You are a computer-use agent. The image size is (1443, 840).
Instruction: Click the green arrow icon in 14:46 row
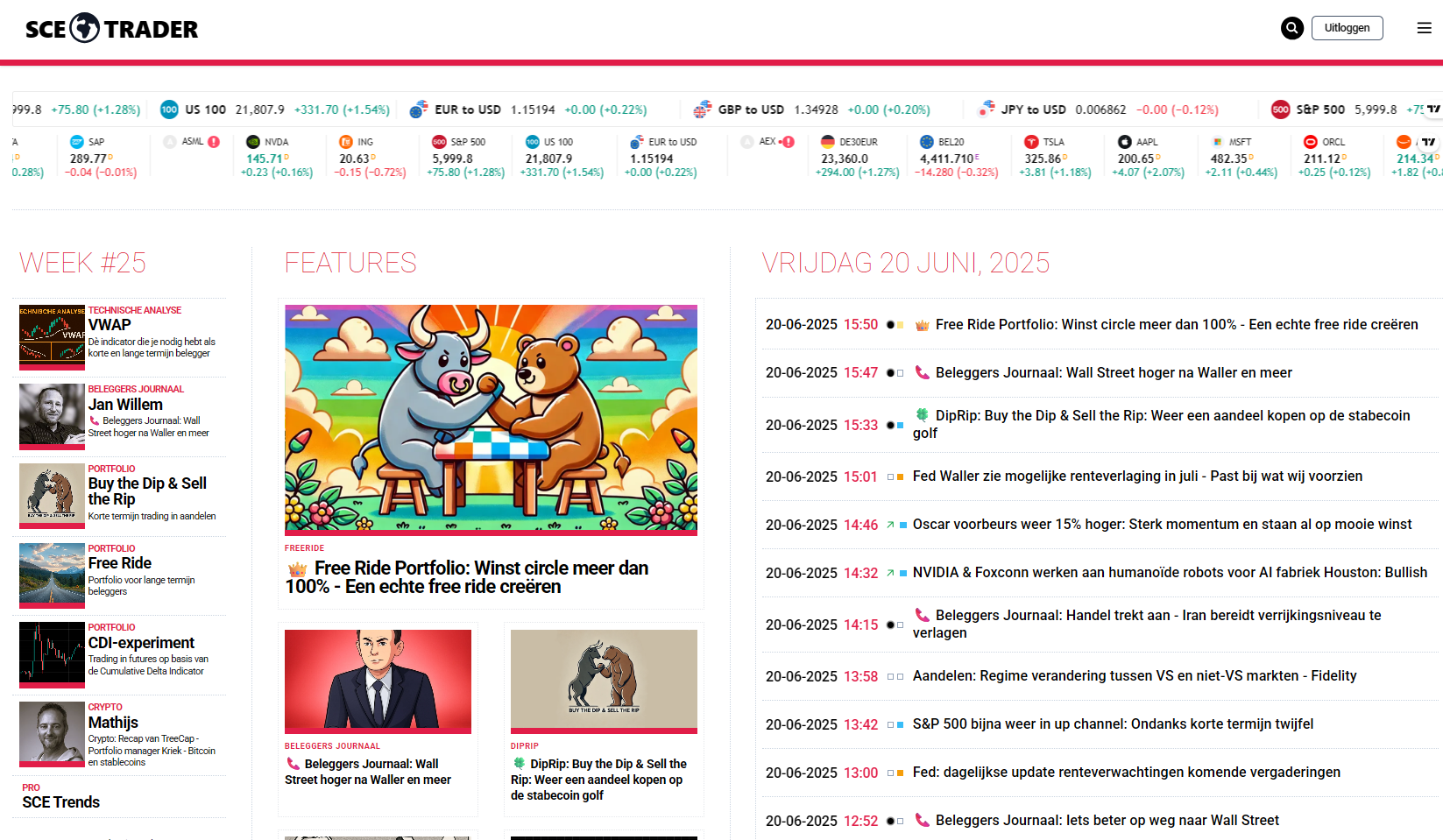(x=890, y=525)
